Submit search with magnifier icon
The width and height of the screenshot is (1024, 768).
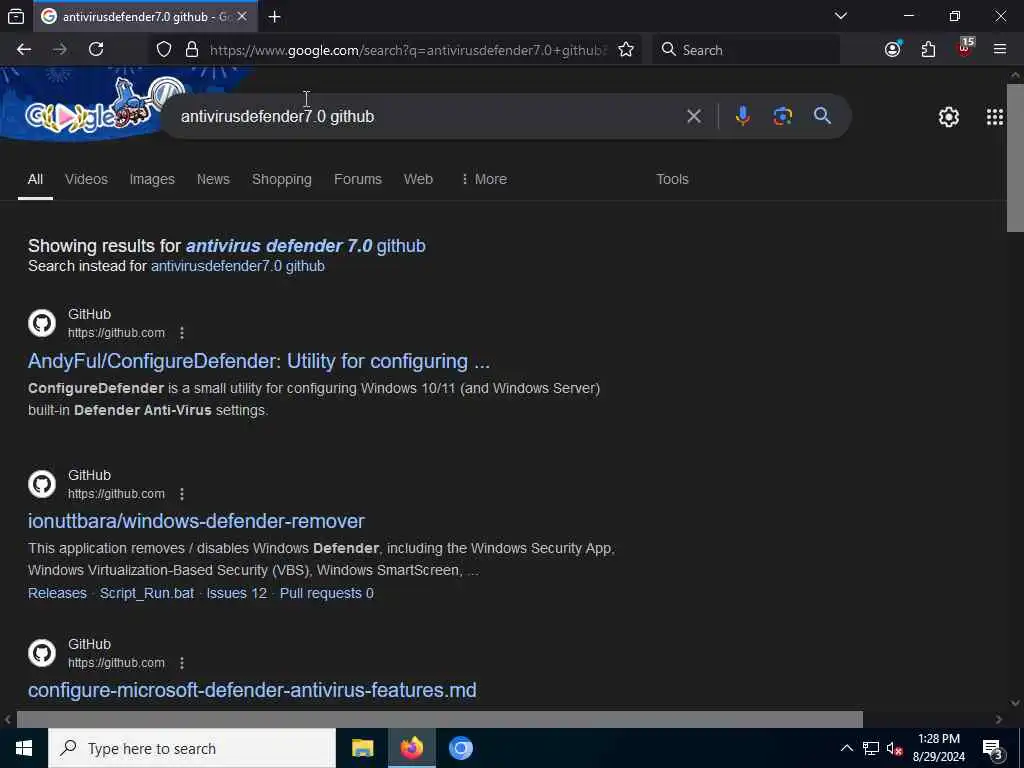click(822, 116)
